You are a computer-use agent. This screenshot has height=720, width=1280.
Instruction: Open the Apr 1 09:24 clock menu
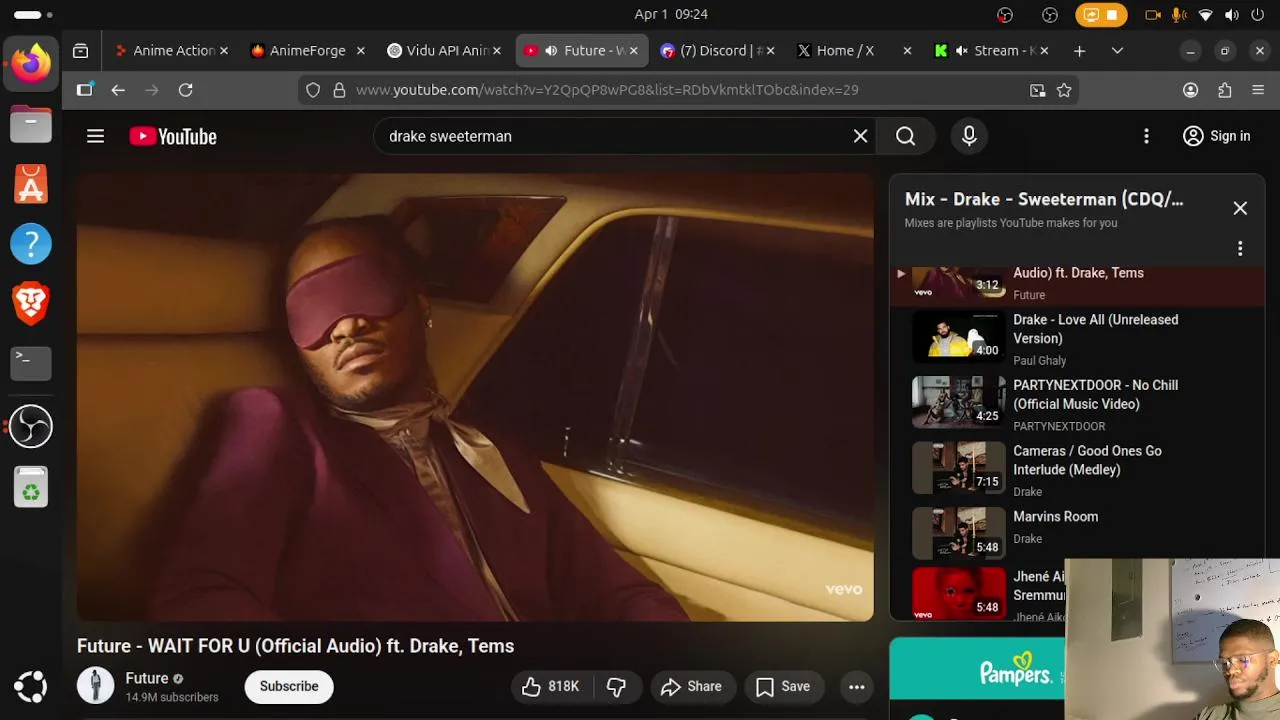pos(670,14)
